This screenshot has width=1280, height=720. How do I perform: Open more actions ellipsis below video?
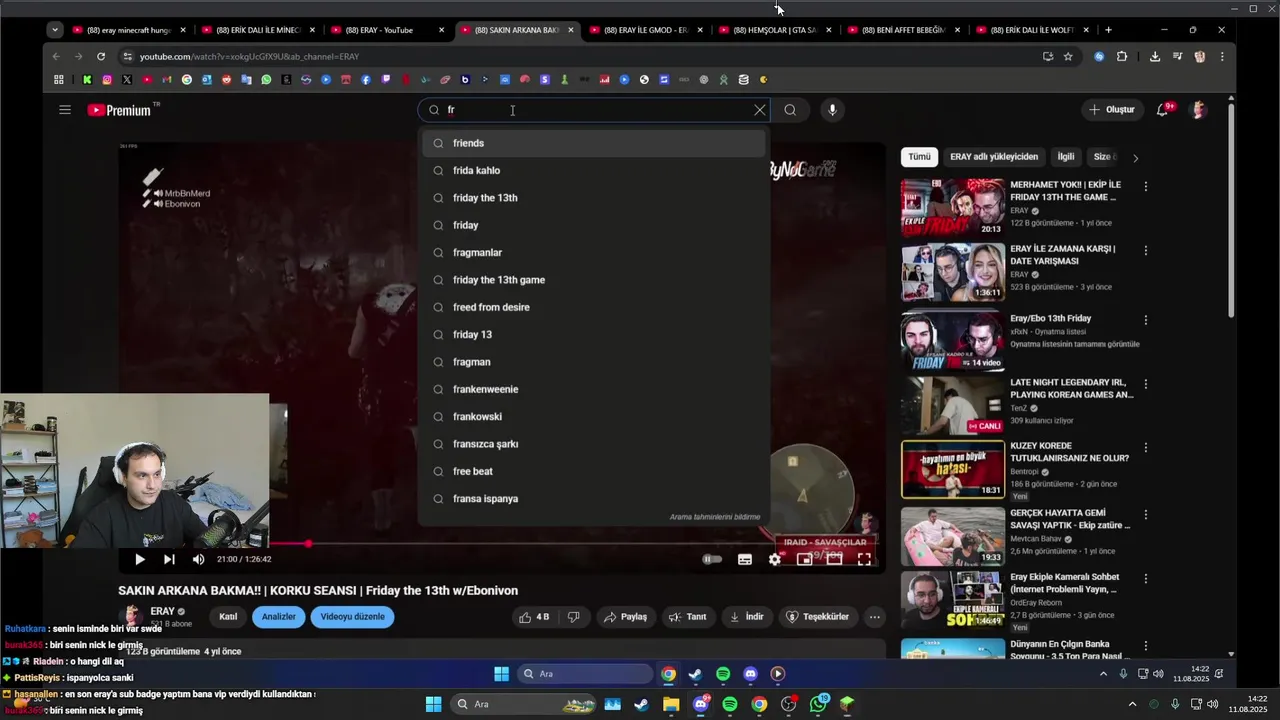[x=875, y=617]
